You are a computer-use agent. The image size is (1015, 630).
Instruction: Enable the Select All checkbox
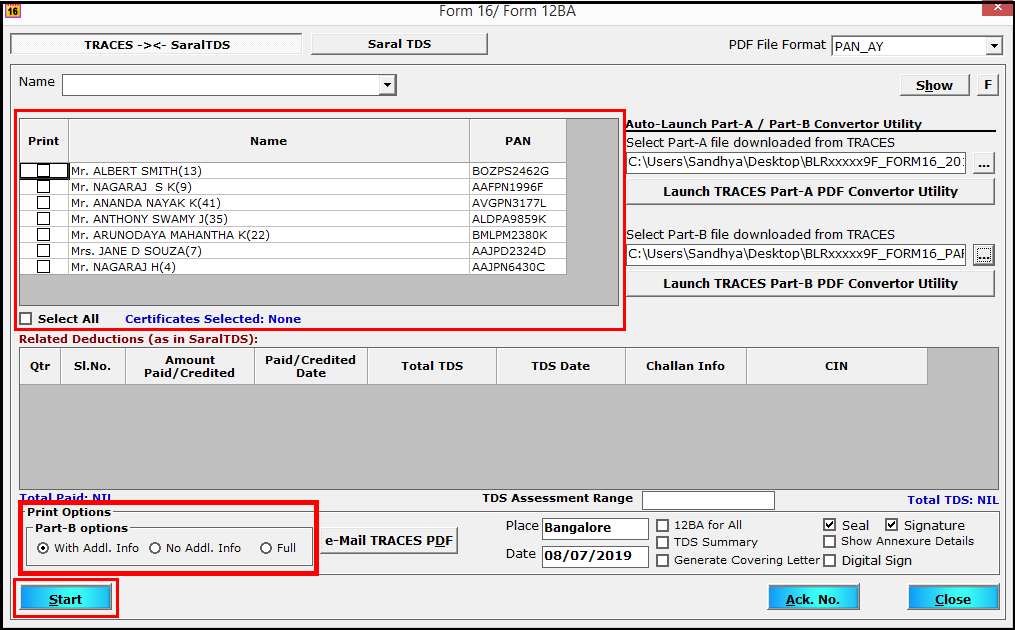(26, 316)
